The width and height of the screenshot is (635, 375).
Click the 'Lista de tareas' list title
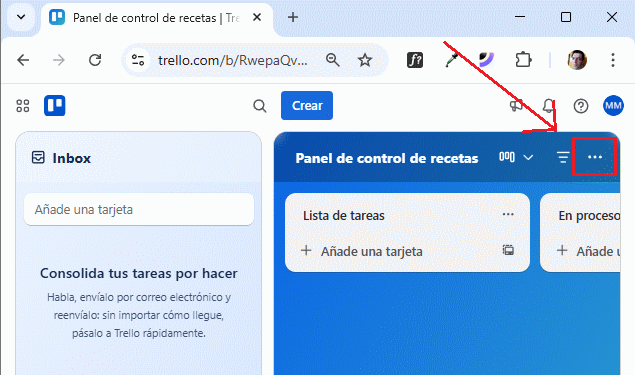tap(344, 215)
